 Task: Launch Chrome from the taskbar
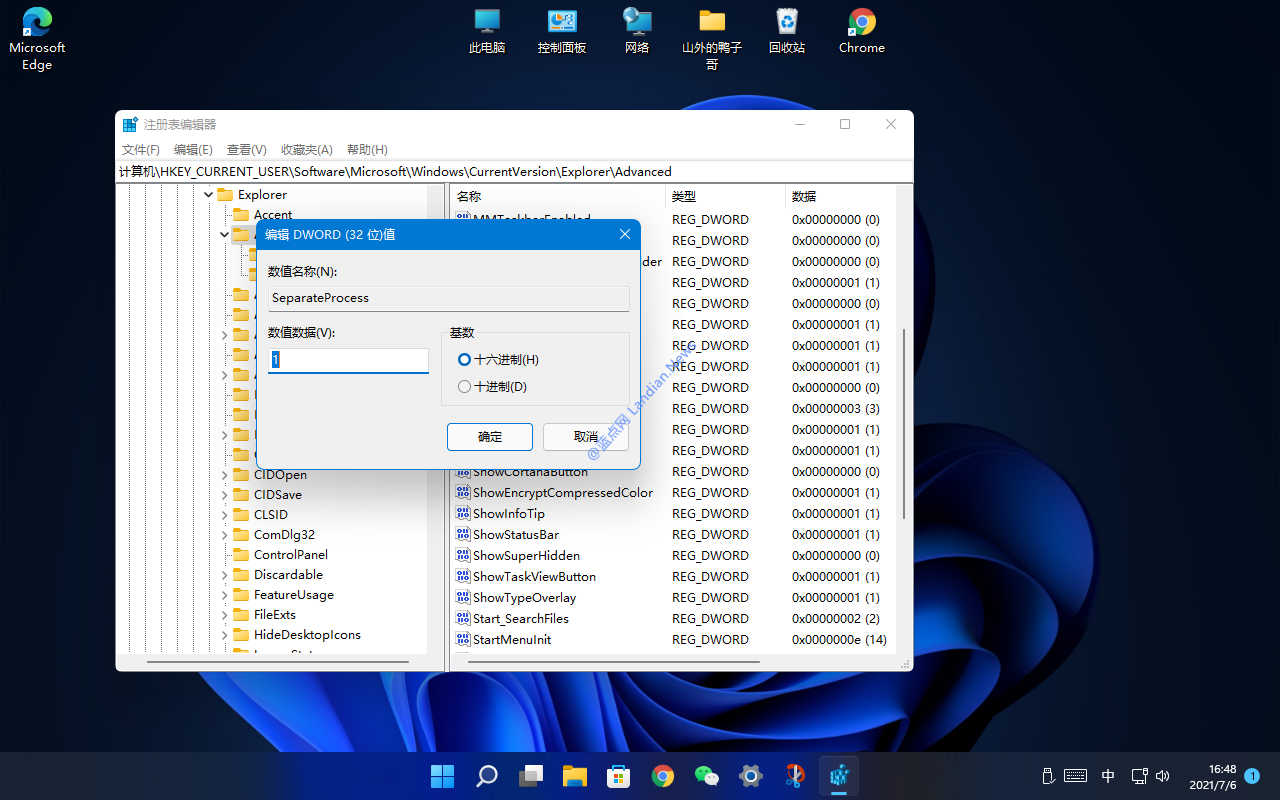(662, 775)
